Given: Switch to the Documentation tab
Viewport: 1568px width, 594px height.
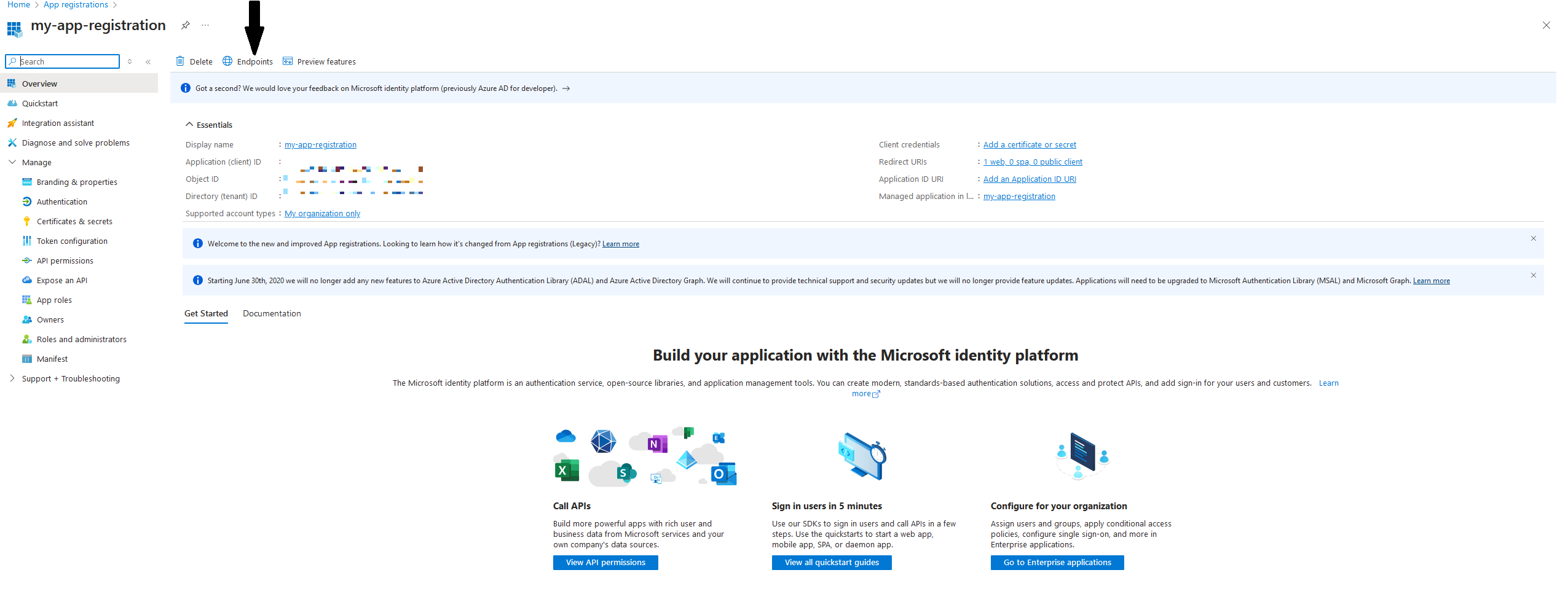Looking at the screenshot, I should pyautogui.click(x=272, y=313).
